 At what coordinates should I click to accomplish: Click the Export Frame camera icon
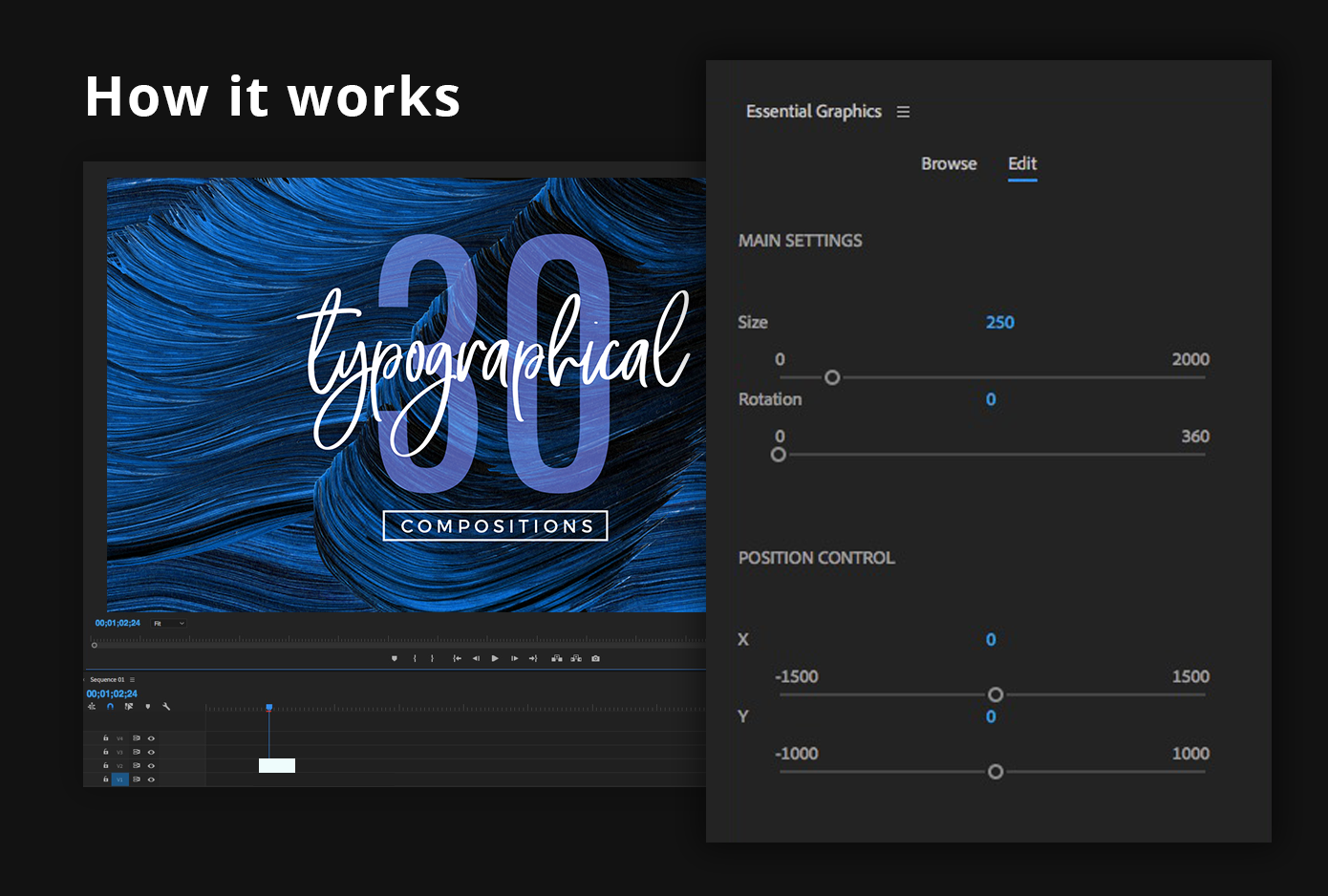click(x=595, y=658)
